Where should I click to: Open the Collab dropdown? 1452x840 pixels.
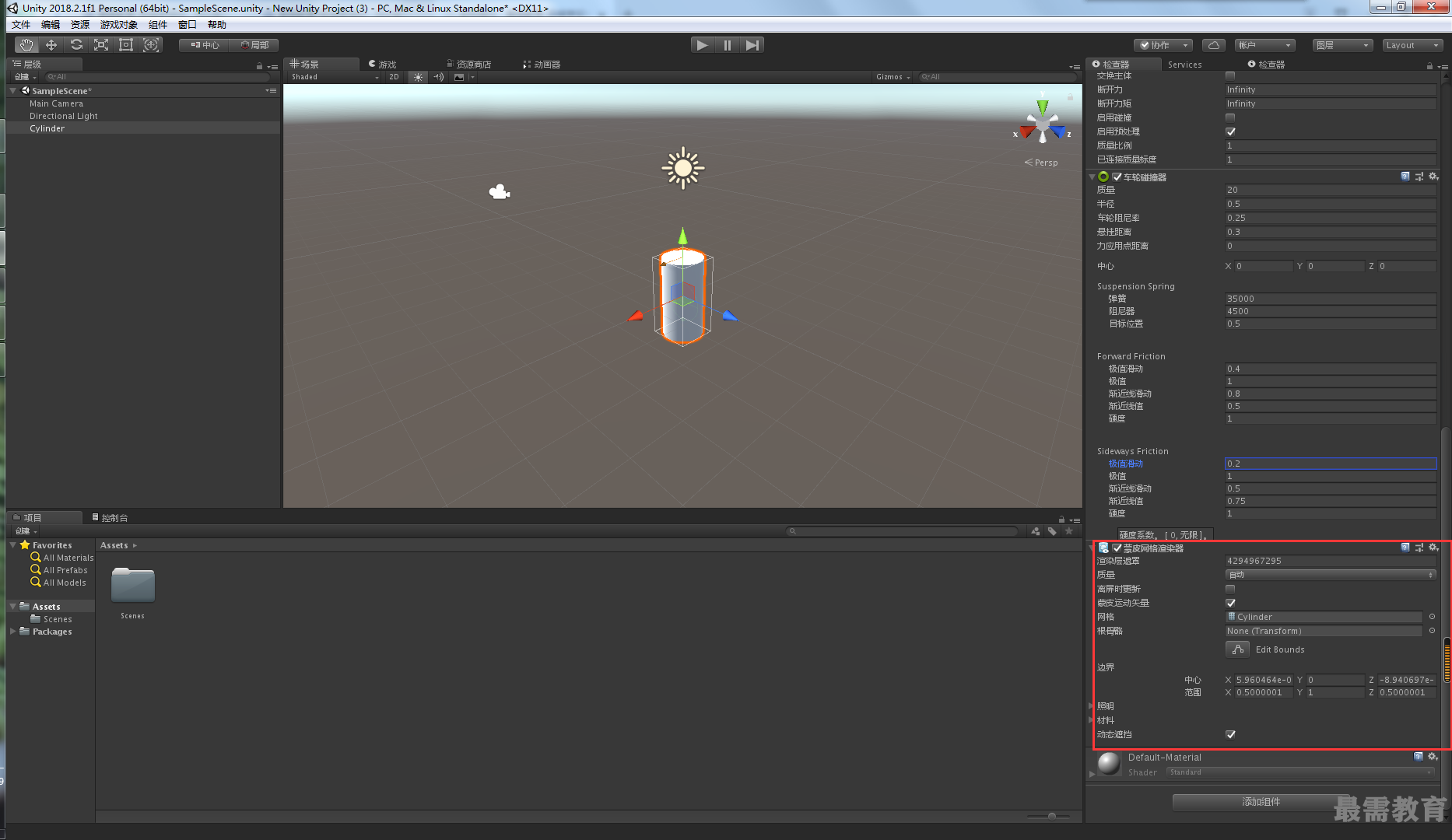[x=1163, y=45]
